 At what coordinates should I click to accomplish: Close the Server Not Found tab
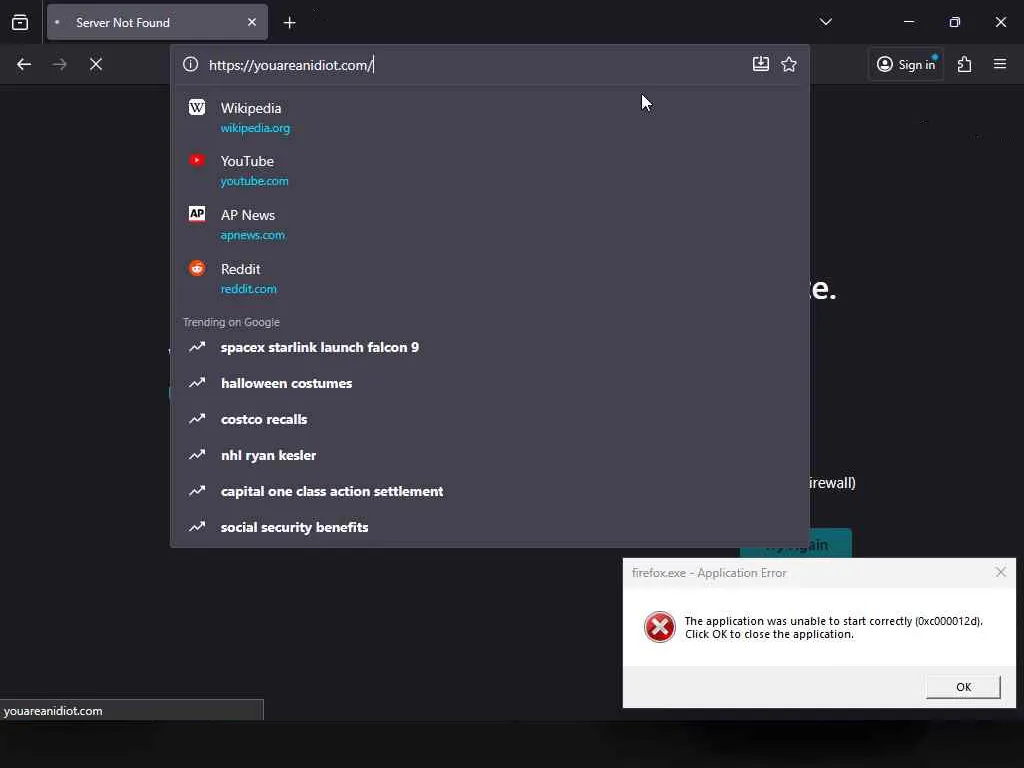pyautogui.click(x=251, y=22)
